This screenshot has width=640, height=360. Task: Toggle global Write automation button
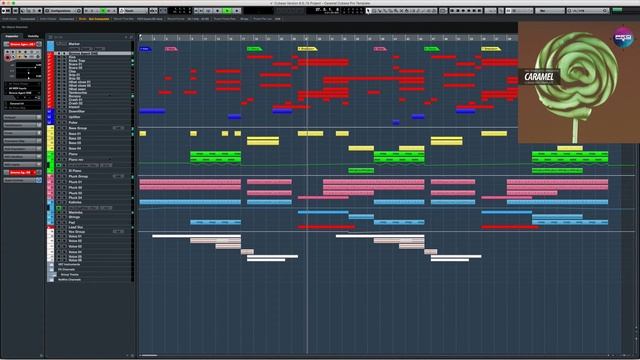pyautogui.click(x=109, y=11)
